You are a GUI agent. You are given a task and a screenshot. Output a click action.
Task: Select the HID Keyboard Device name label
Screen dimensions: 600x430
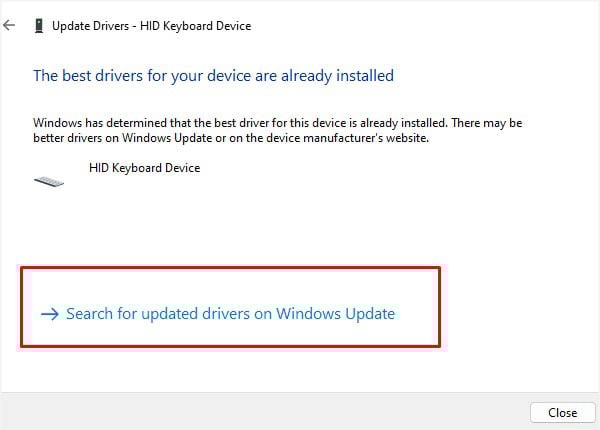[144, 168]
